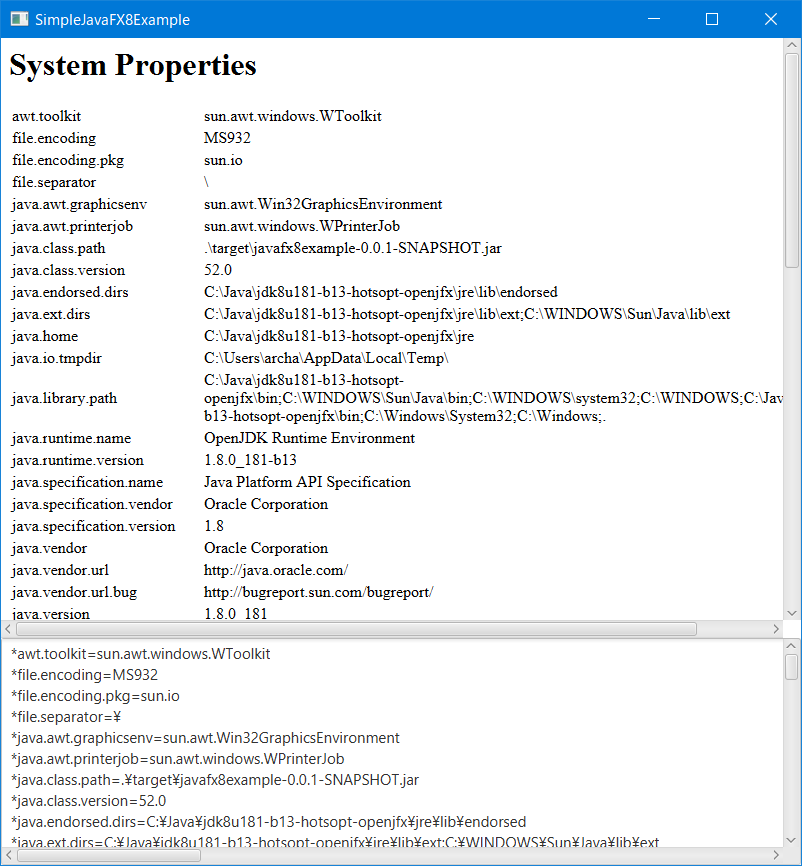This screenshot has height=866, width=802.
Task: Click the up arrow of upper vertical scrollbar
Action: coord(792,45)
